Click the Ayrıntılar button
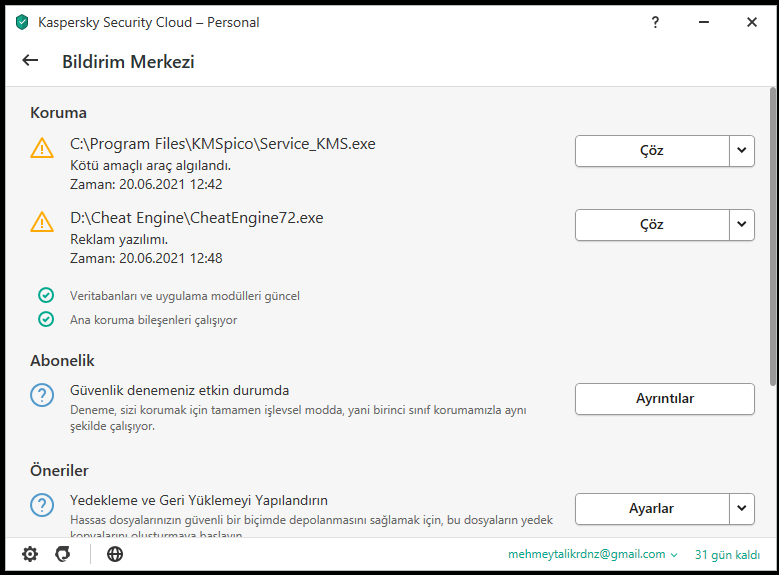779x575 pixels. (x=664, y=398)
